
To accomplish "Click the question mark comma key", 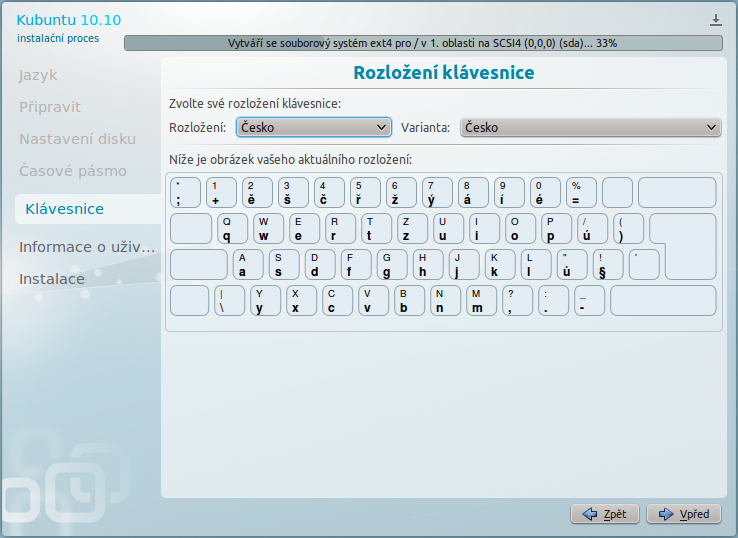I will pyautogui.click(x=517, y=300).
